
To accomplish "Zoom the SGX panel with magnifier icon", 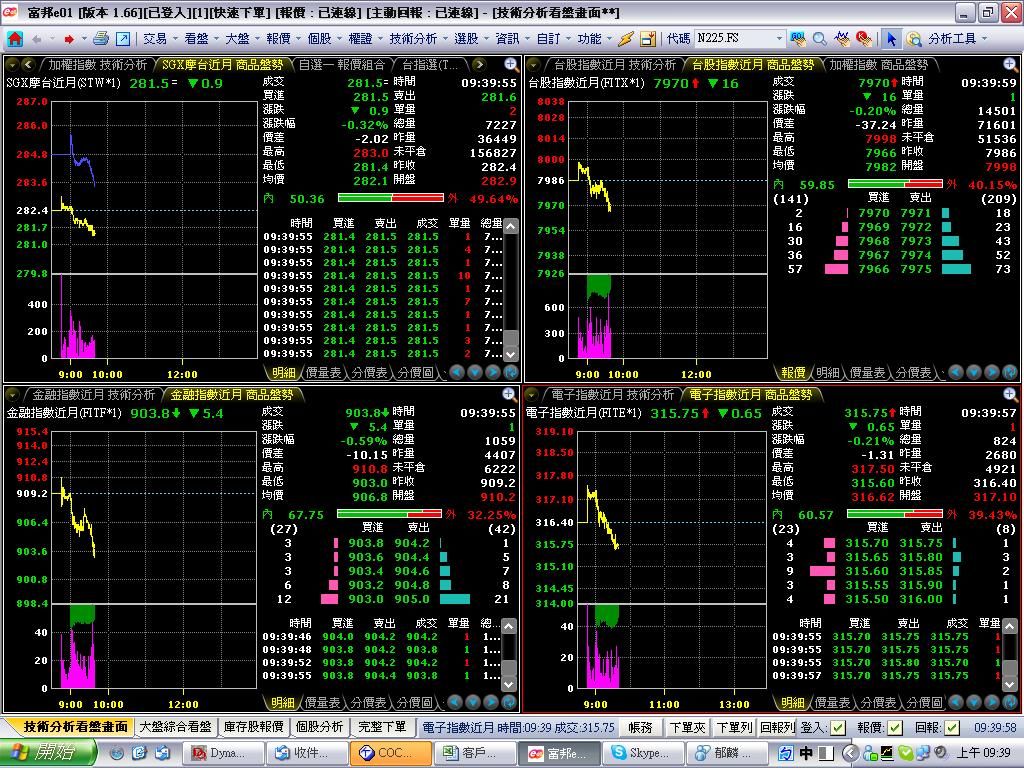I will click(x=511, y=65).
